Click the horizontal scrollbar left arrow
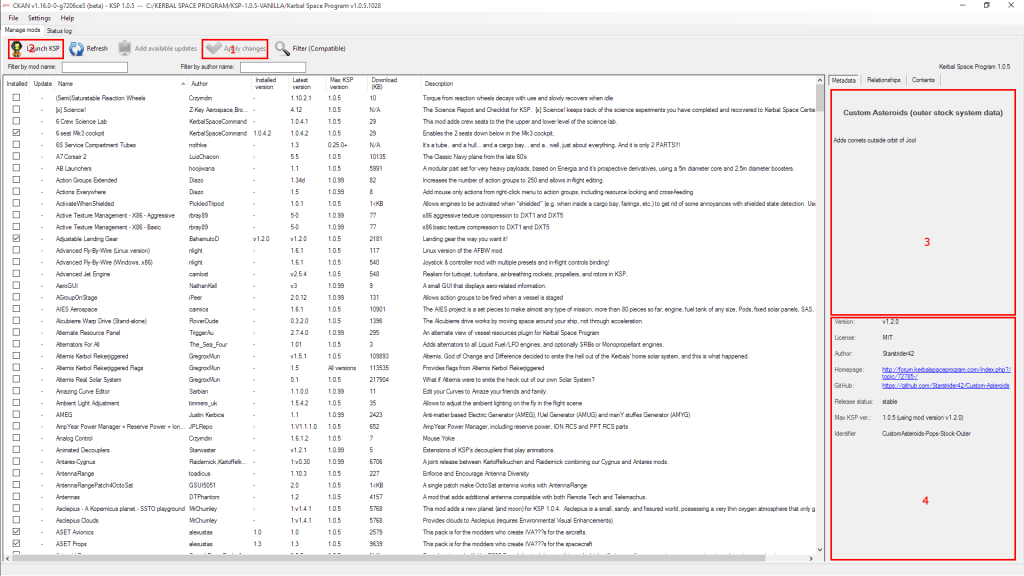Screen dimensions: 1024x576 click(x=7, y=558)
